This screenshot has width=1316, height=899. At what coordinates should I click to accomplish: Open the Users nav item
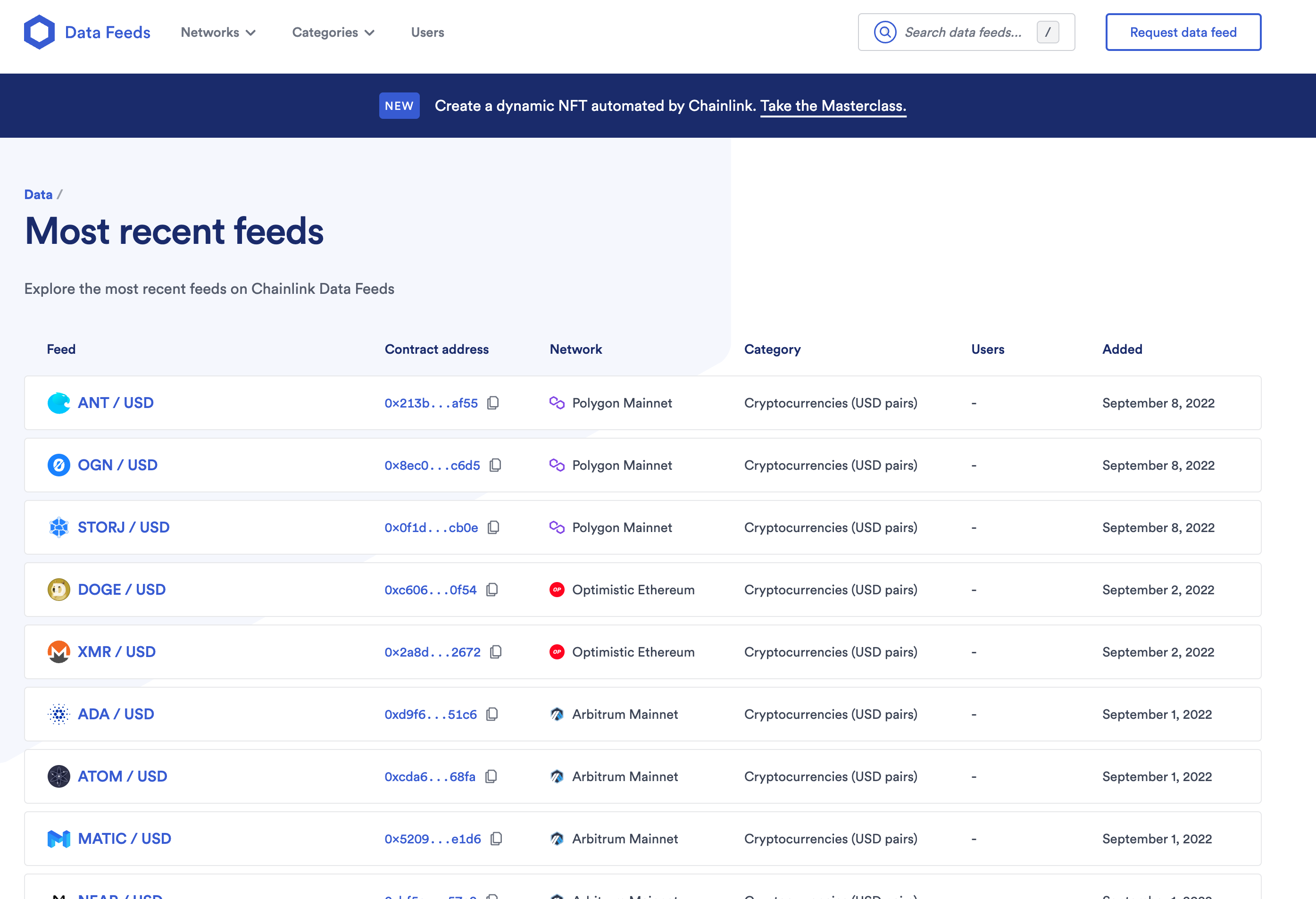427,32
